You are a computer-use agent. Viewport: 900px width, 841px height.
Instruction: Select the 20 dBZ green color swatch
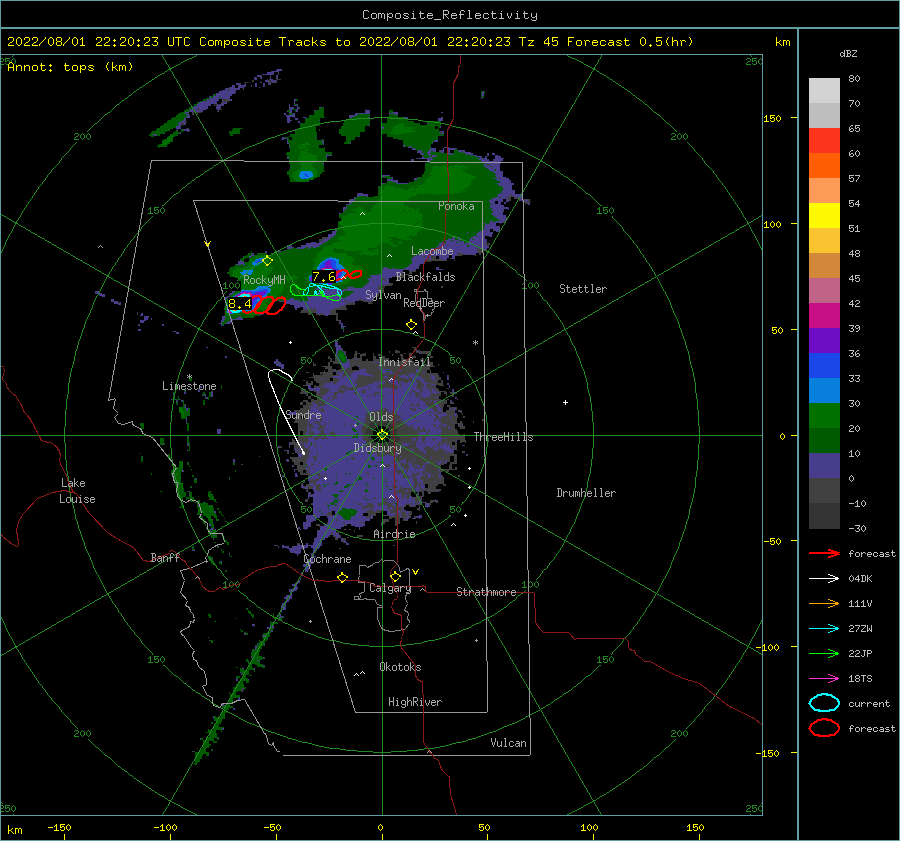824,416
